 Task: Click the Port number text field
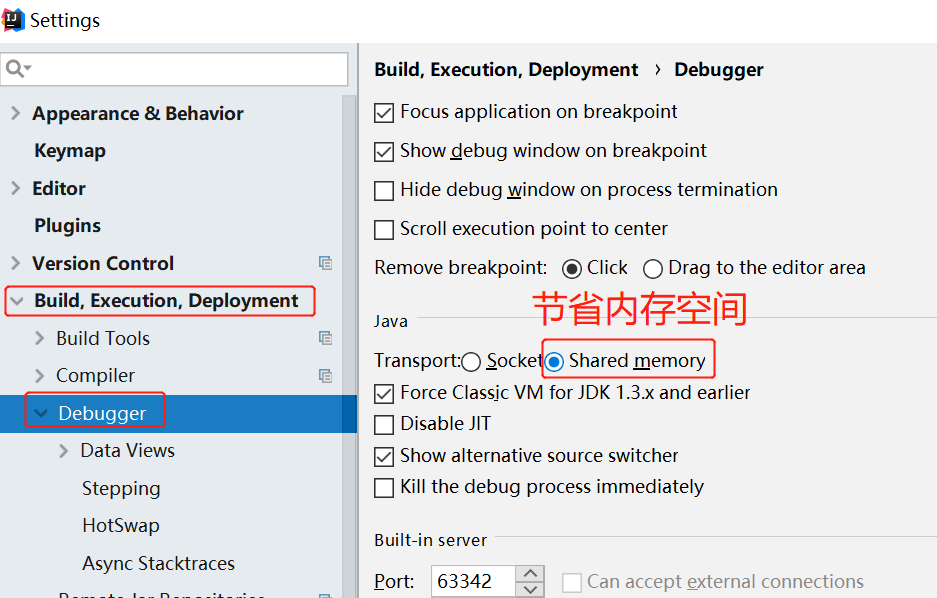(473, 581)
